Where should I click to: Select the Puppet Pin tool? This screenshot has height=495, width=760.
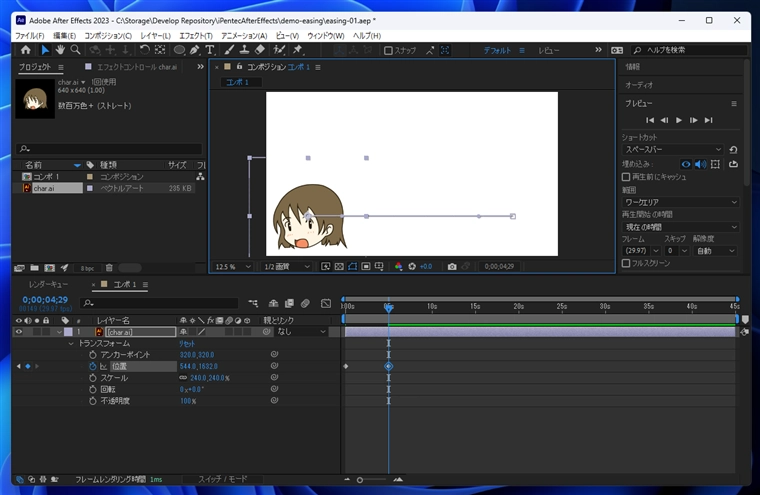coord(297,49)
